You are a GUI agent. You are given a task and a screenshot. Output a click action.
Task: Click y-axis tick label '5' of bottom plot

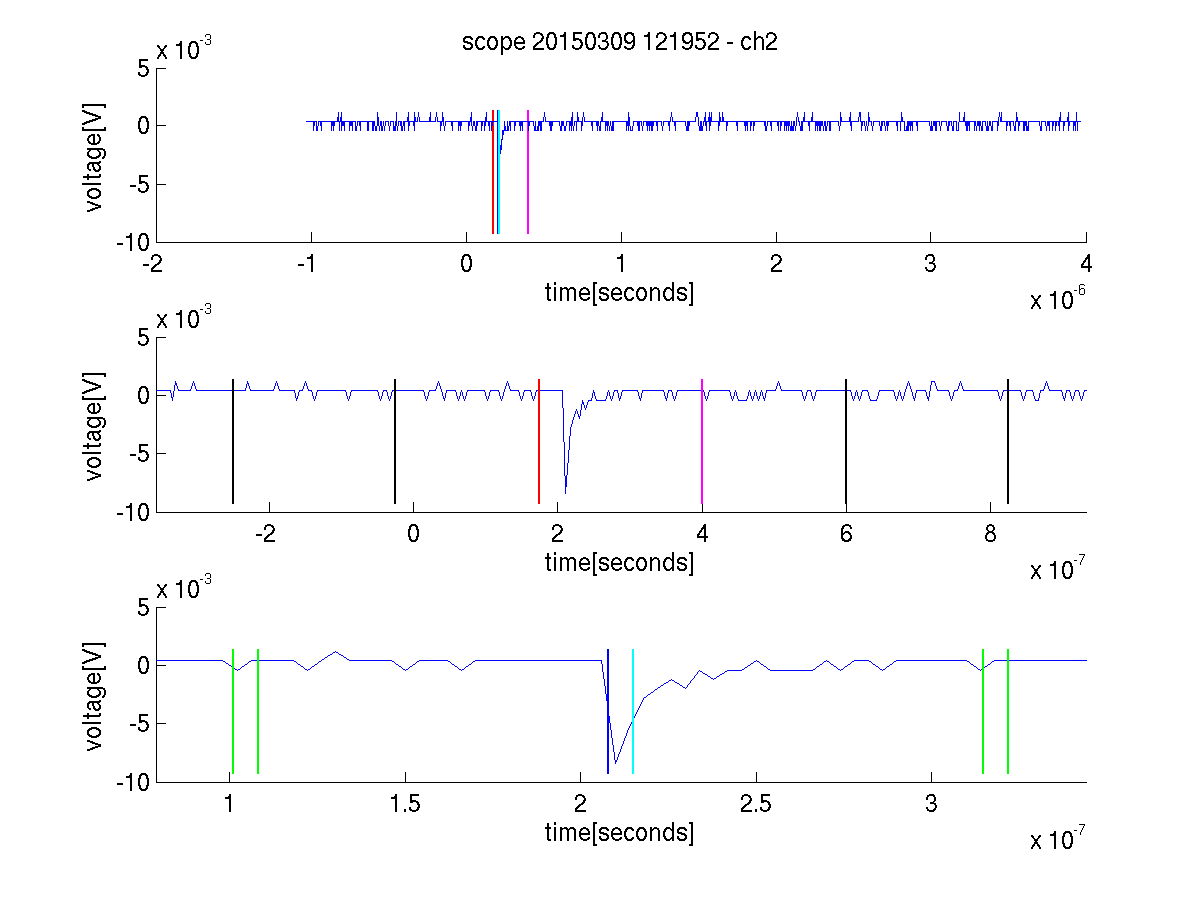tap(144, 606)
